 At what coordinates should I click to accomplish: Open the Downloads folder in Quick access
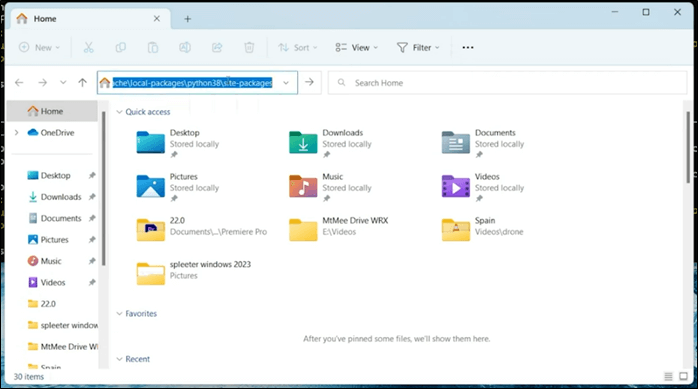tap(331, 143)
